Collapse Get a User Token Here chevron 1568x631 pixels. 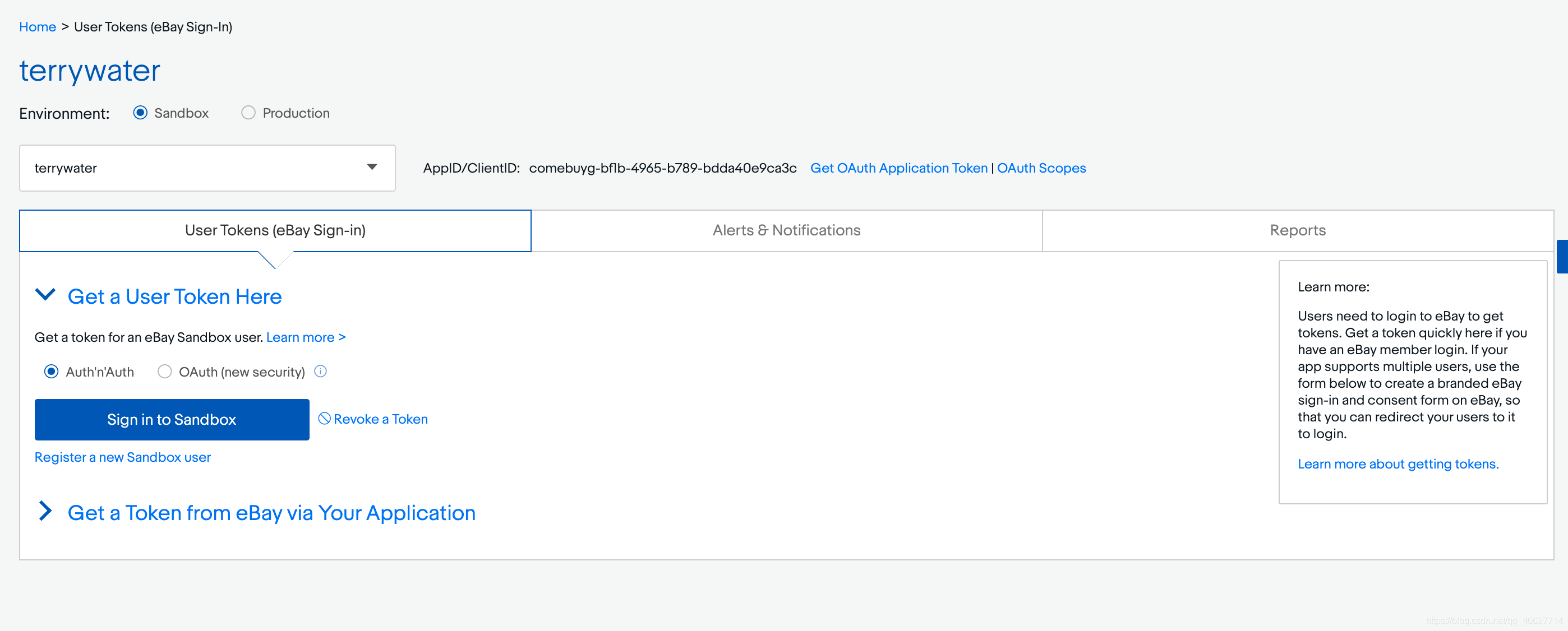45,296
